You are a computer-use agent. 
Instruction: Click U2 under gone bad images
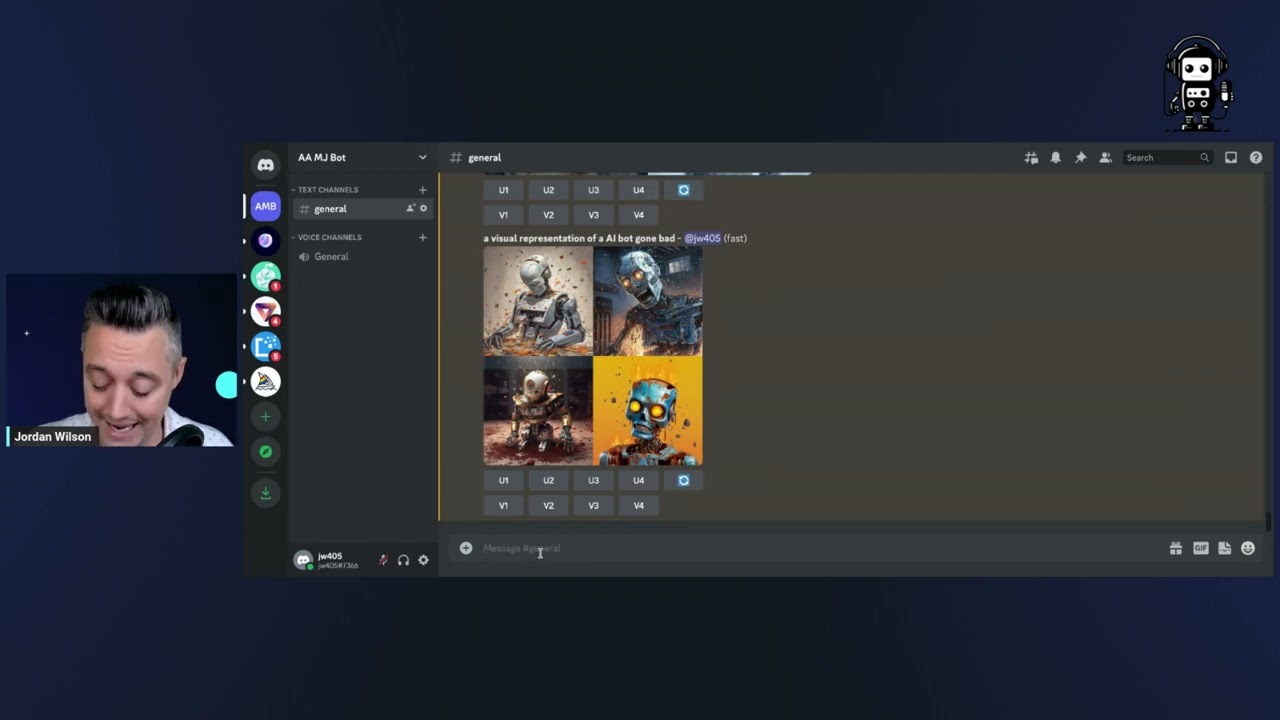click(x=548, y=480)
